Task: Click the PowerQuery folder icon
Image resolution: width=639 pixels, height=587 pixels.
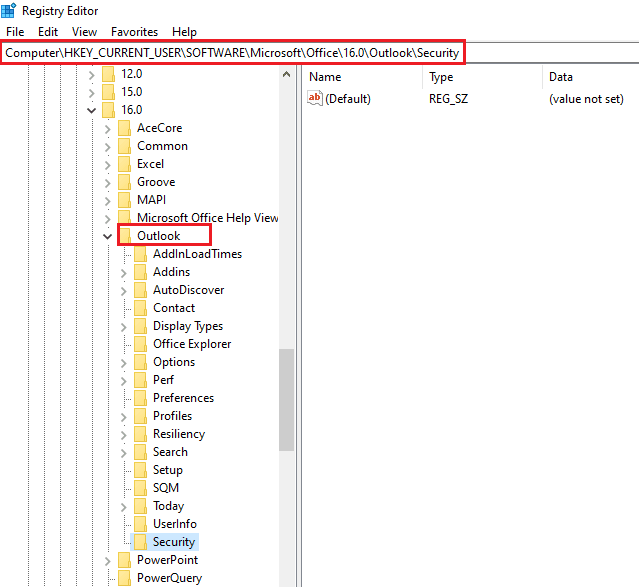Action: [124, 578]
